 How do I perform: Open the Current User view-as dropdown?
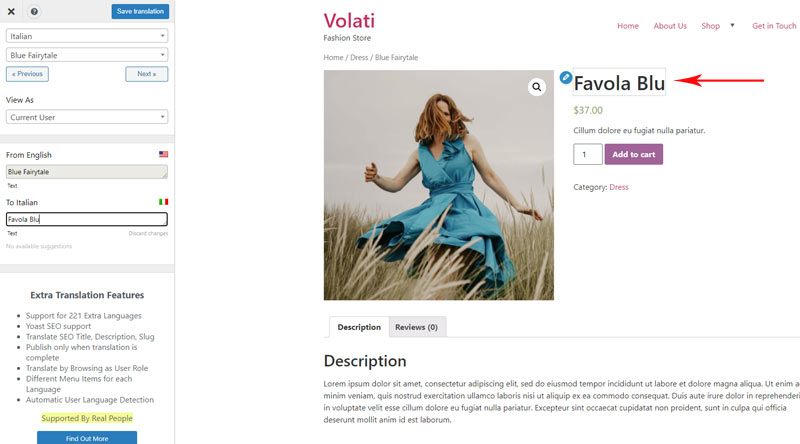point(87,117)
